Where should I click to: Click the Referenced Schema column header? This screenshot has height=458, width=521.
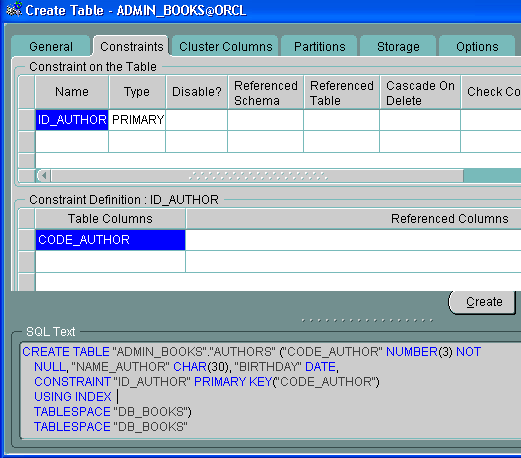[266, 92]
